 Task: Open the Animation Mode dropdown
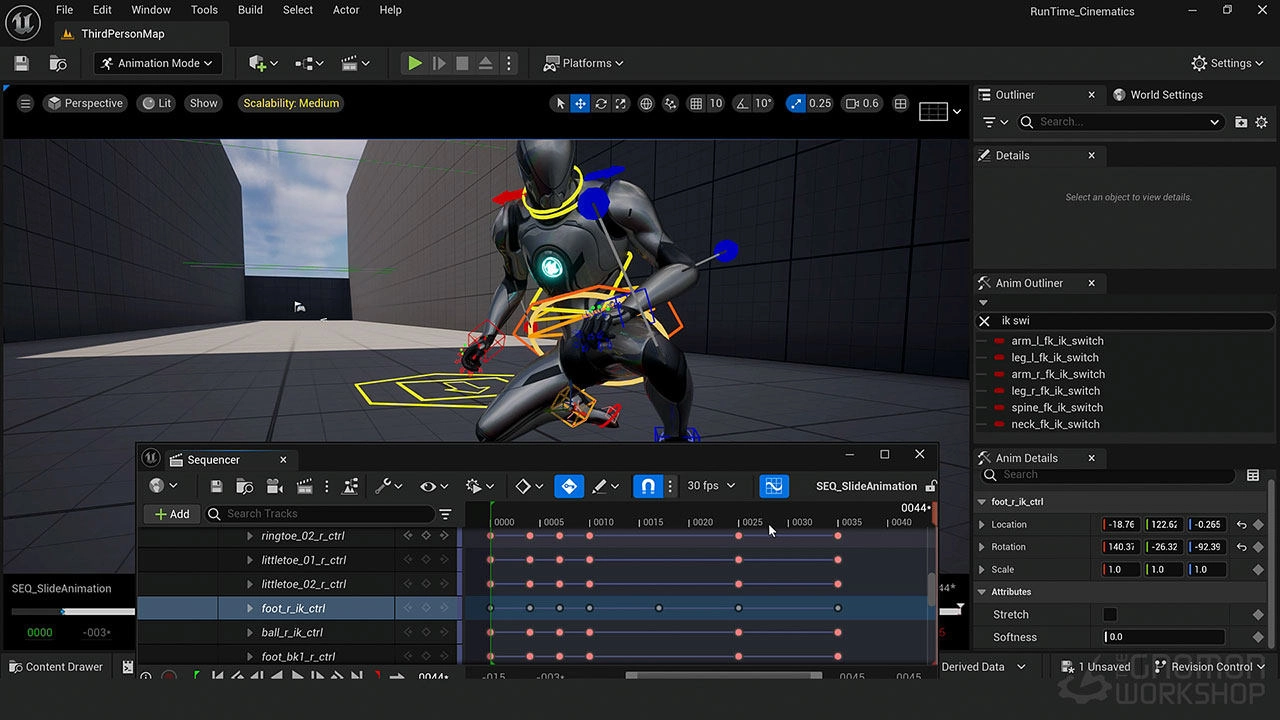pyautogui.click(x=157, y=63)
